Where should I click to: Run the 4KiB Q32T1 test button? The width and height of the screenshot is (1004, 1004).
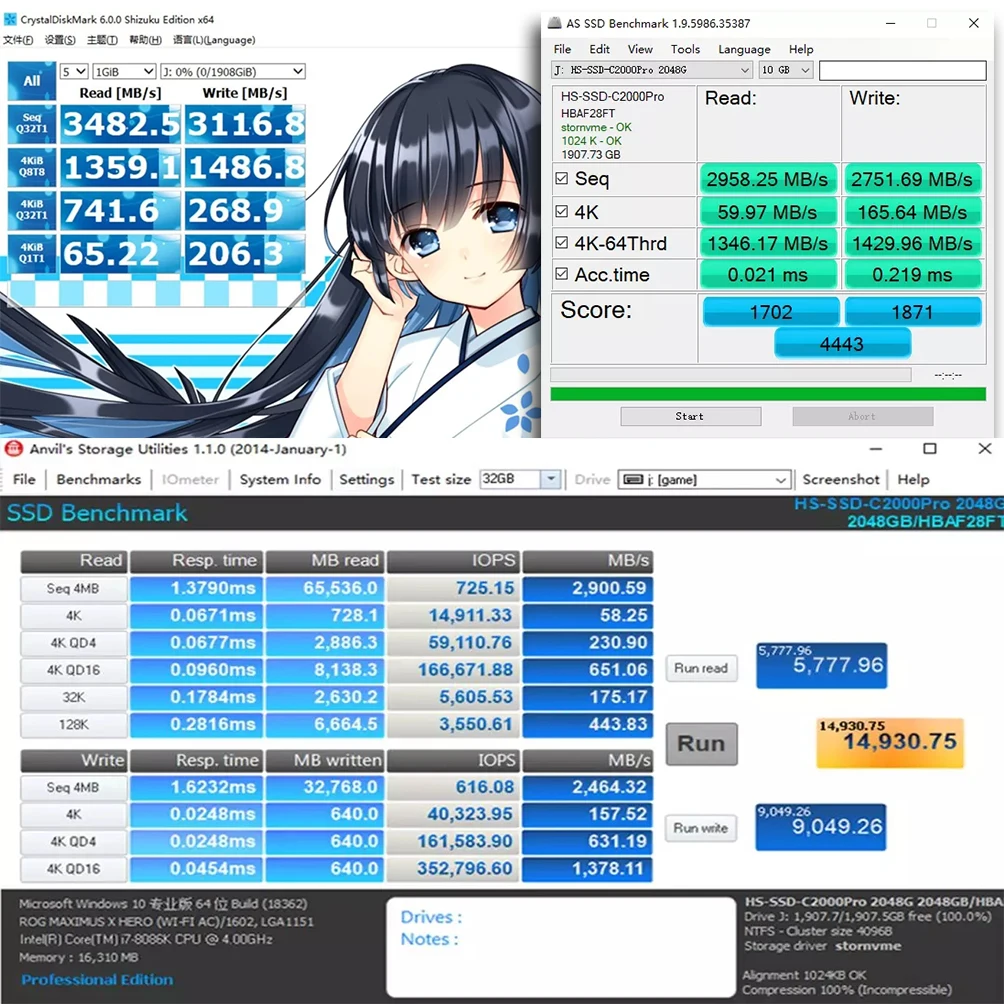(x=31, y=210)
